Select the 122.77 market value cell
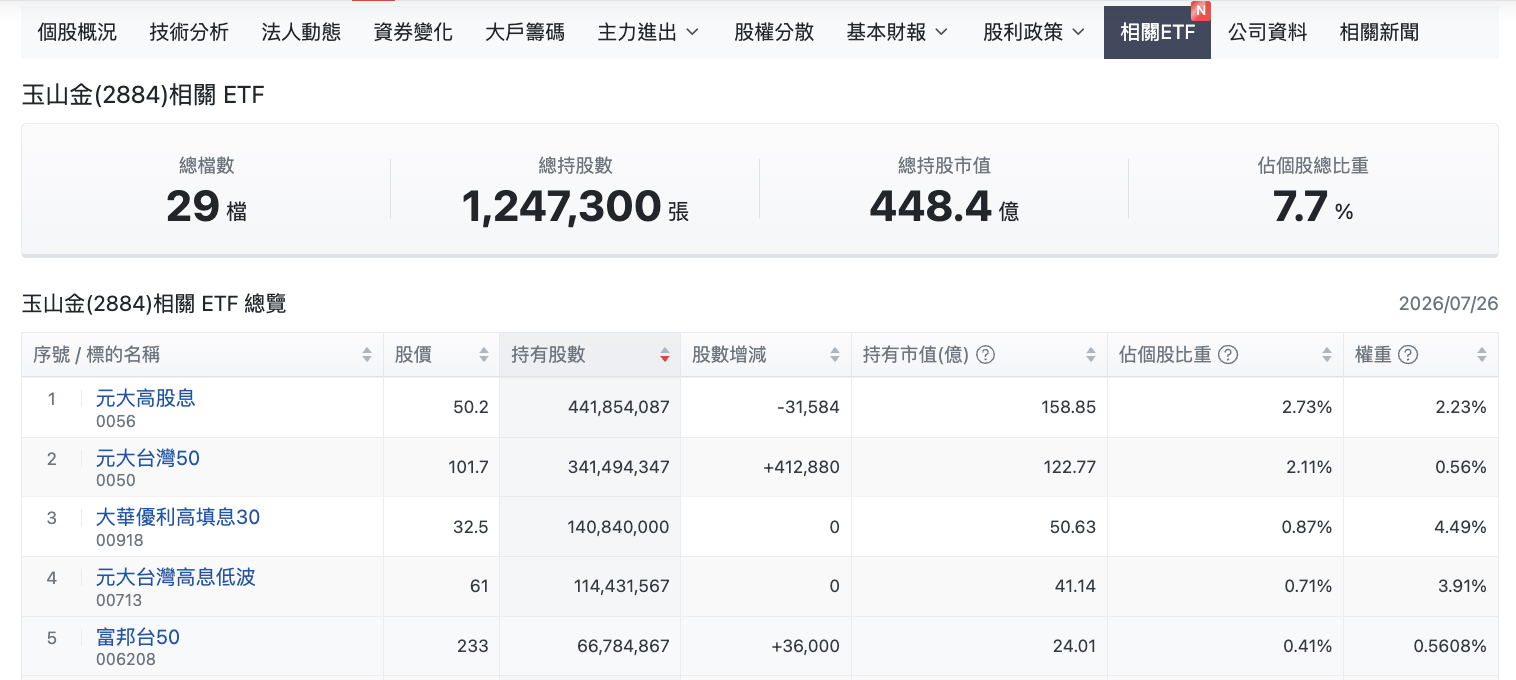 click(x=979, y=467)
